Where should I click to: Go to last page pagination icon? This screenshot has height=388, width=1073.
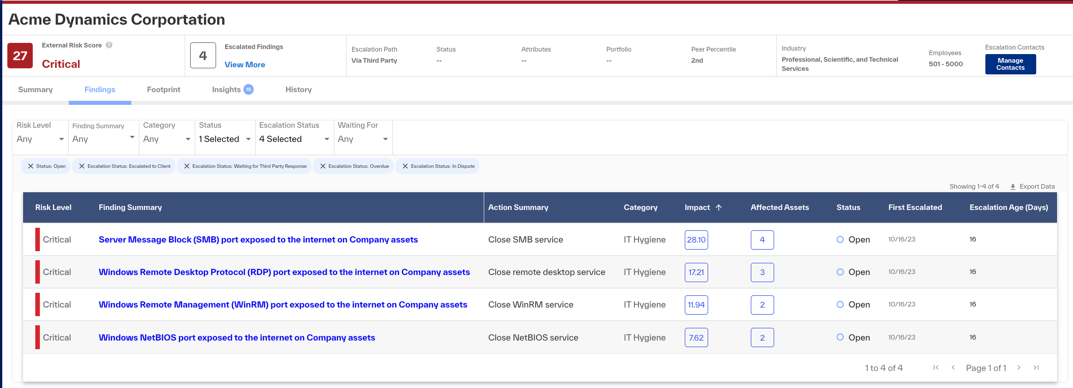[1036, 367]
